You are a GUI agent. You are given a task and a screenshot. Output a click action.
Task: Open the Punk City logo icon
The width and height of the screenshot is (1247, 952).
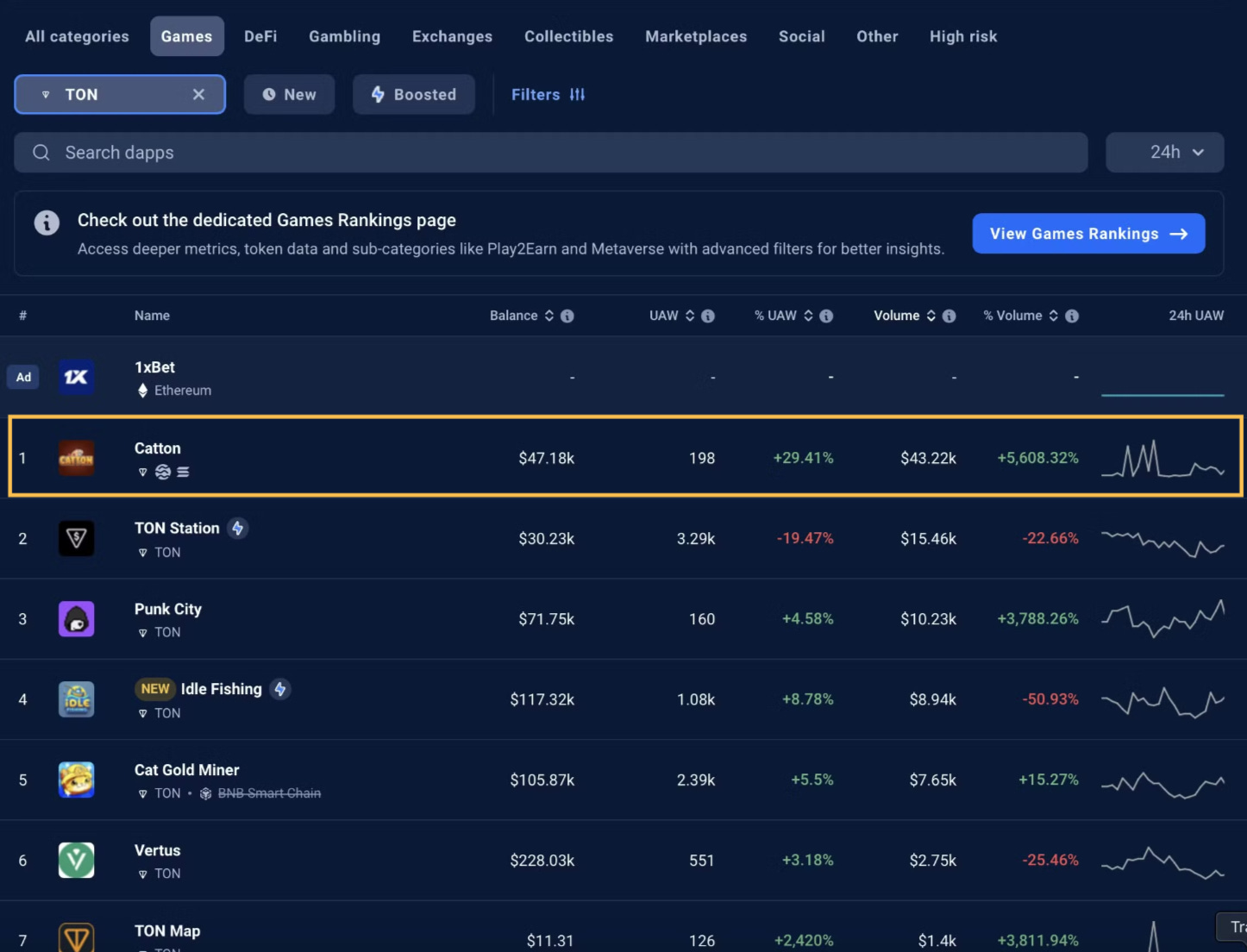[76, 619]
